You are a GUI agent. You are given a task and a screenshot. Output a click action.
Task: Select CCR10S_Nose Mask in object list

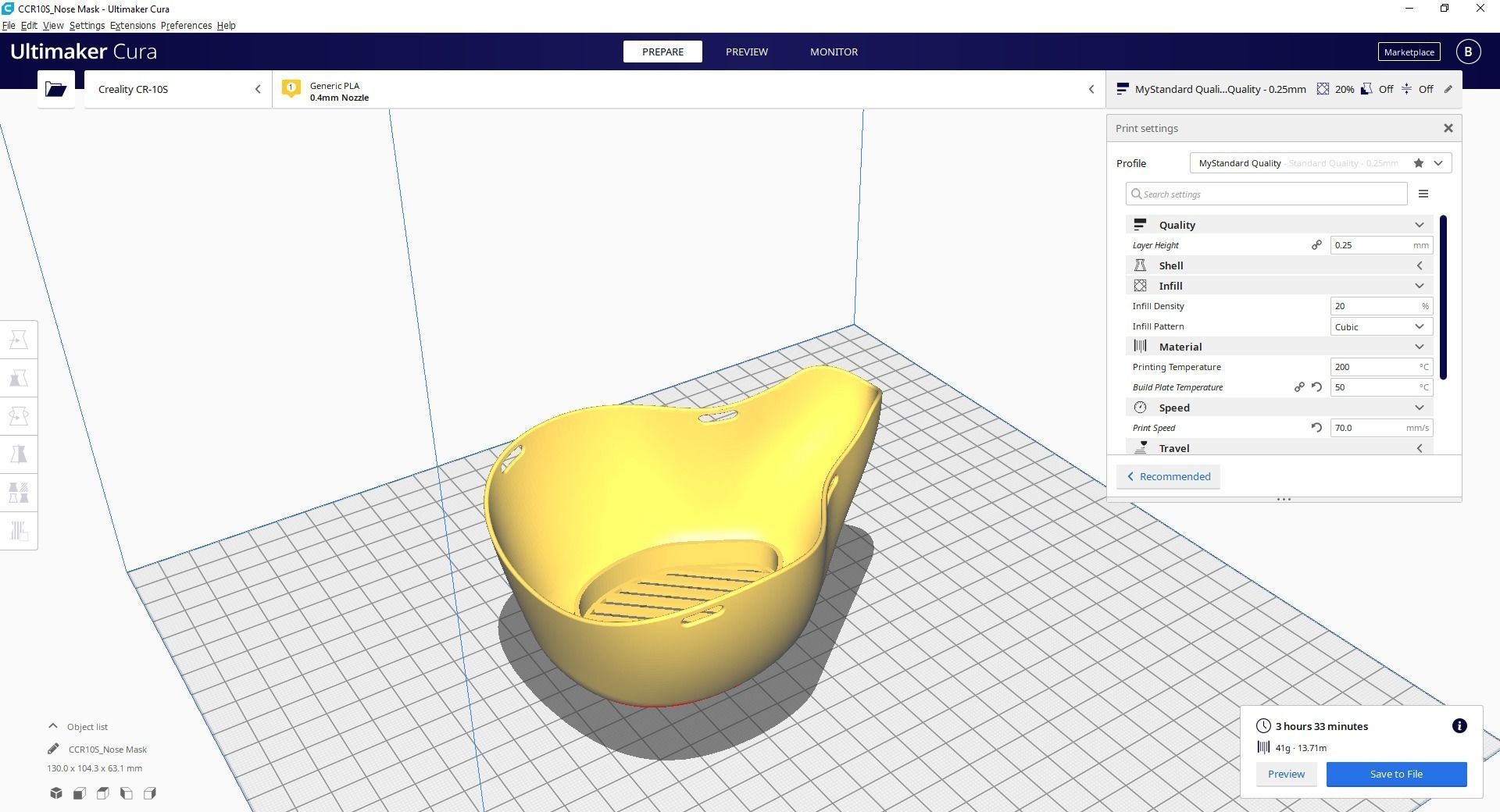click(x=108, y=749)
